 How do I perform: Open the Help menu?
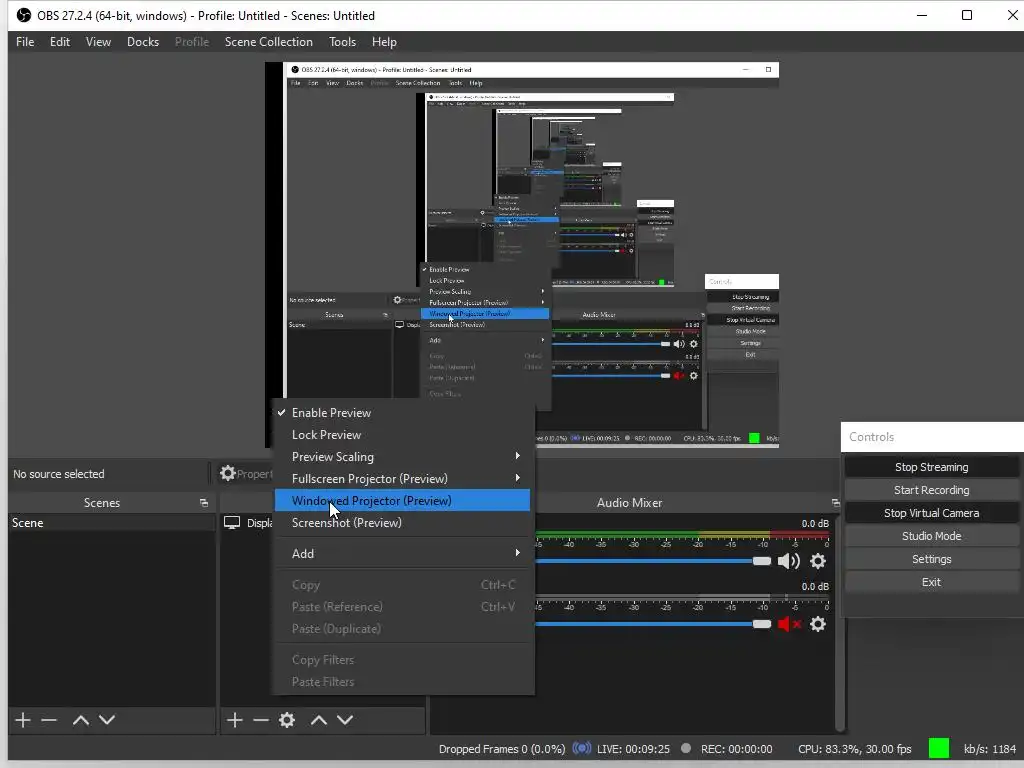coord(384,42)
